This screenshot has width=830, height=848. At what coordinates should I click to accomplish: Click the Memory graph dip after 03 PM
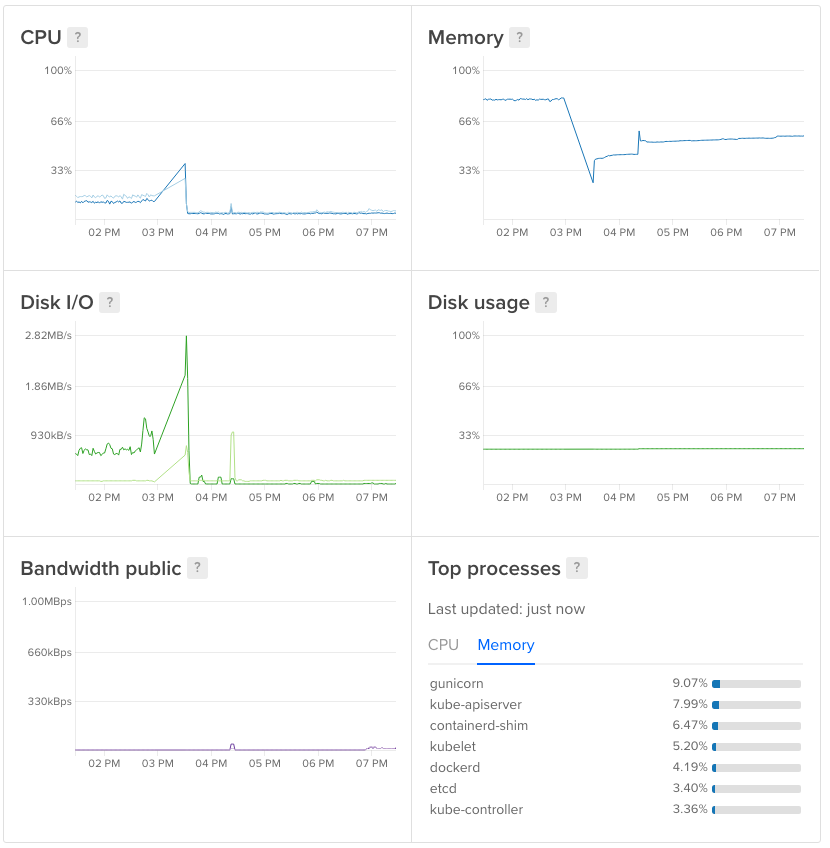pos(593,181)
